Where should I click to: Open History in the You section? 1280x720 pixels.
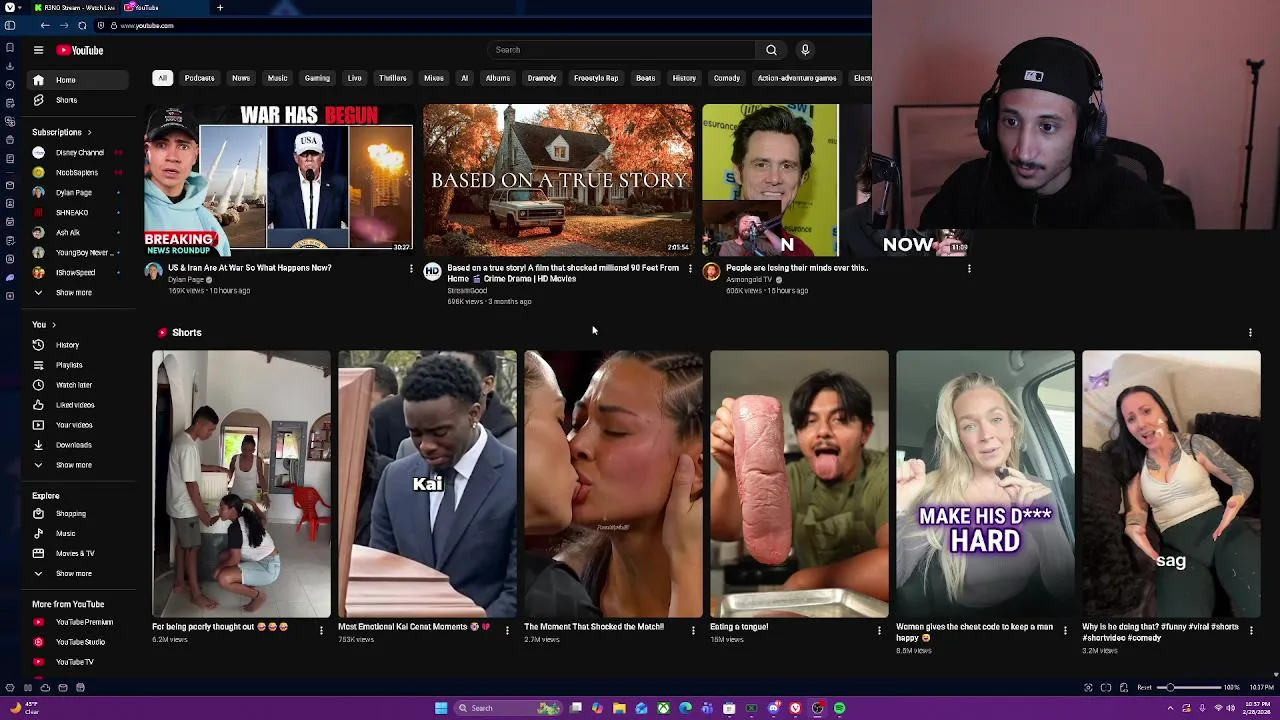tap(80, 345)
